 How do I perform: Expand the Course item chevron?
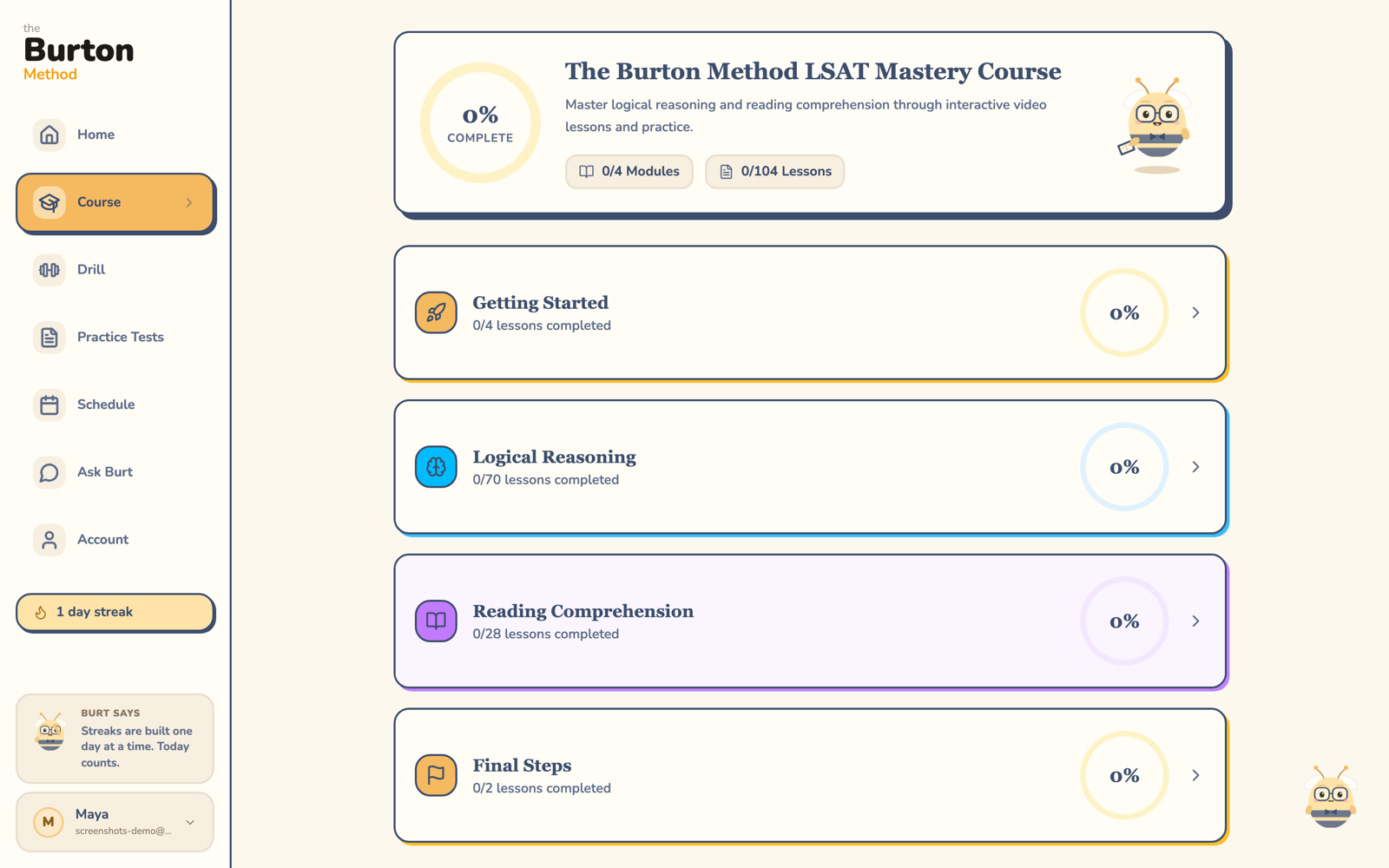pos(189,202)
